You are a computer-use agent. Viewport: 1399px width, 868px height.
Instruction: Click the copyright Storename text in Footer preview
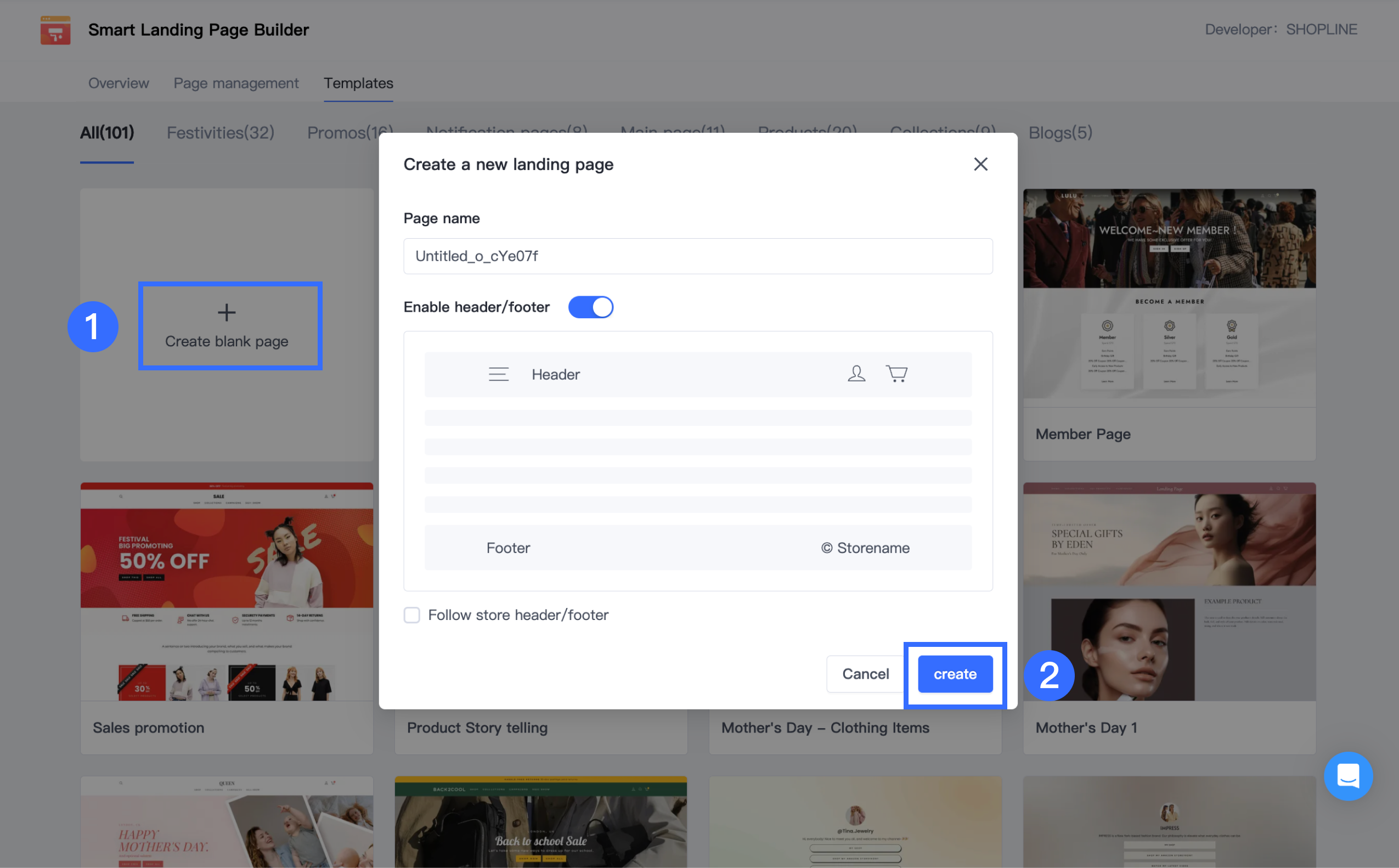[865, 548]
